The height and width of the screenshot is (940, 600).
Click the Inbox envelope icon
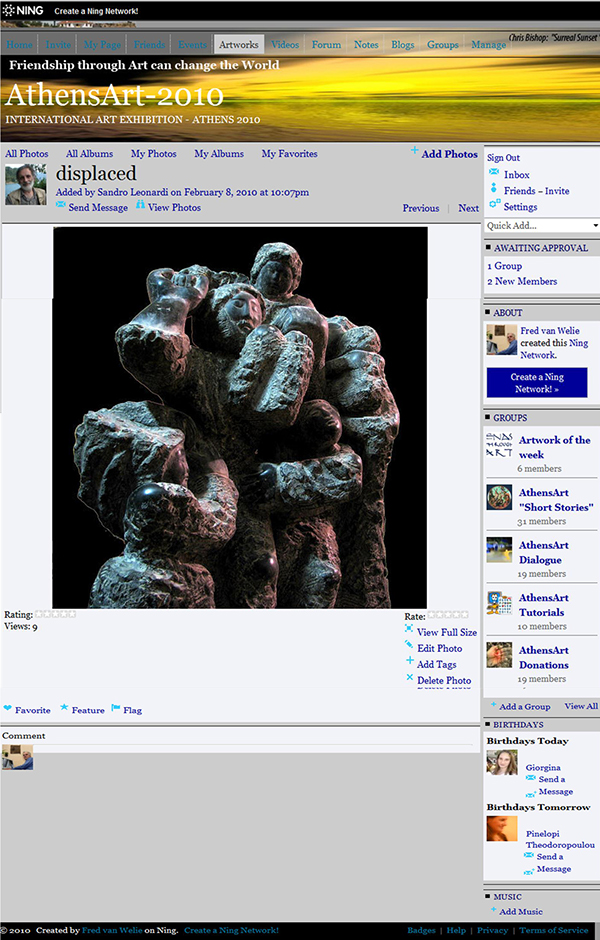(494, 172)
